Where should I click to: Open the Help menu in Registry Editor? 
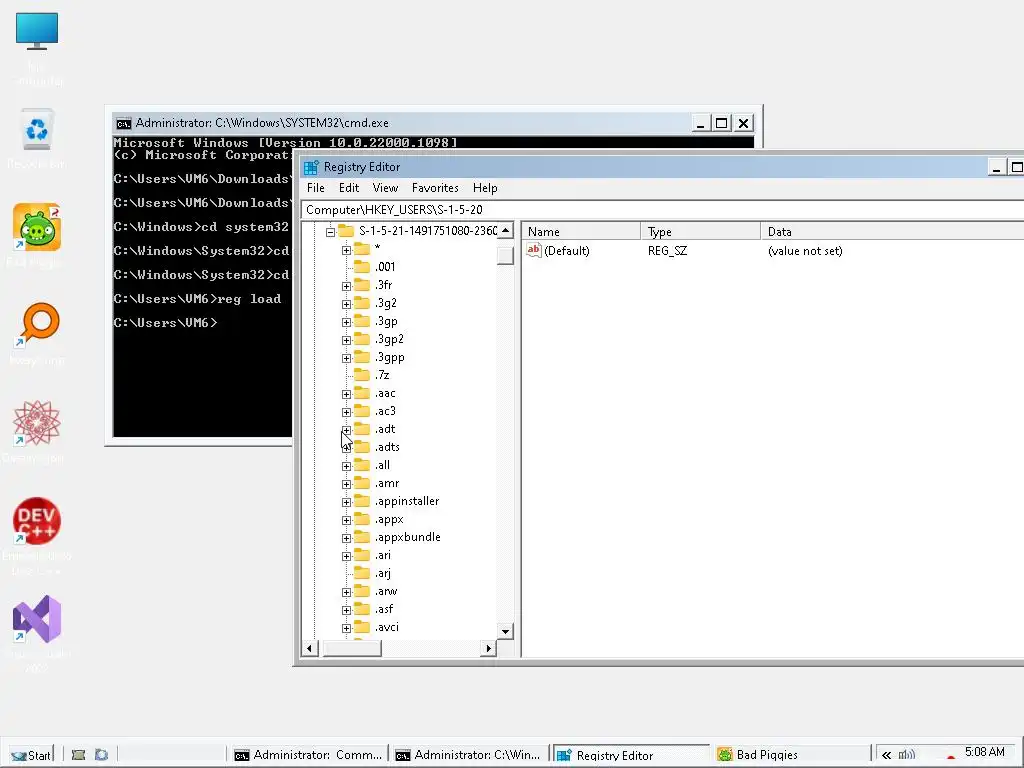click(x=485, y=188)
